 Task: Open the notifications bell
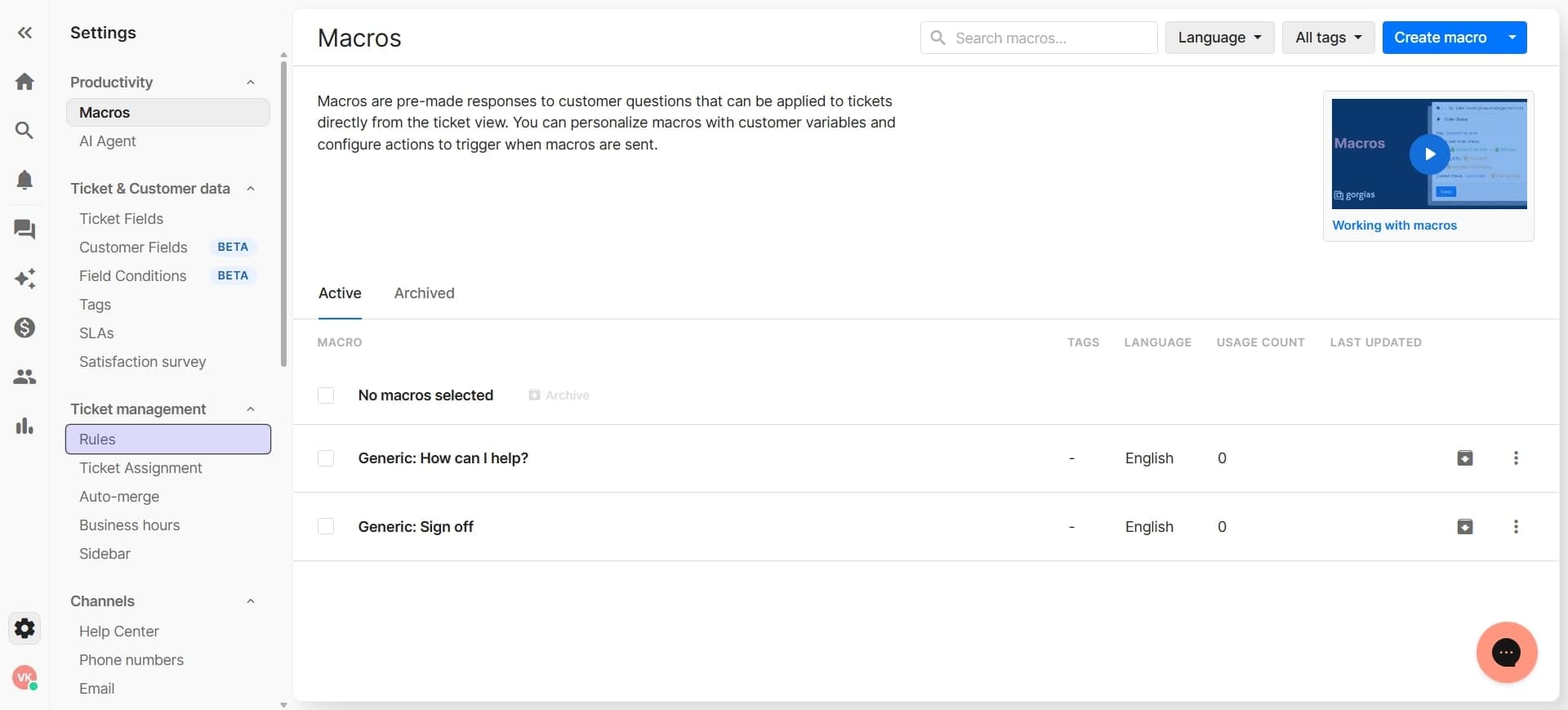click(24, 180)
